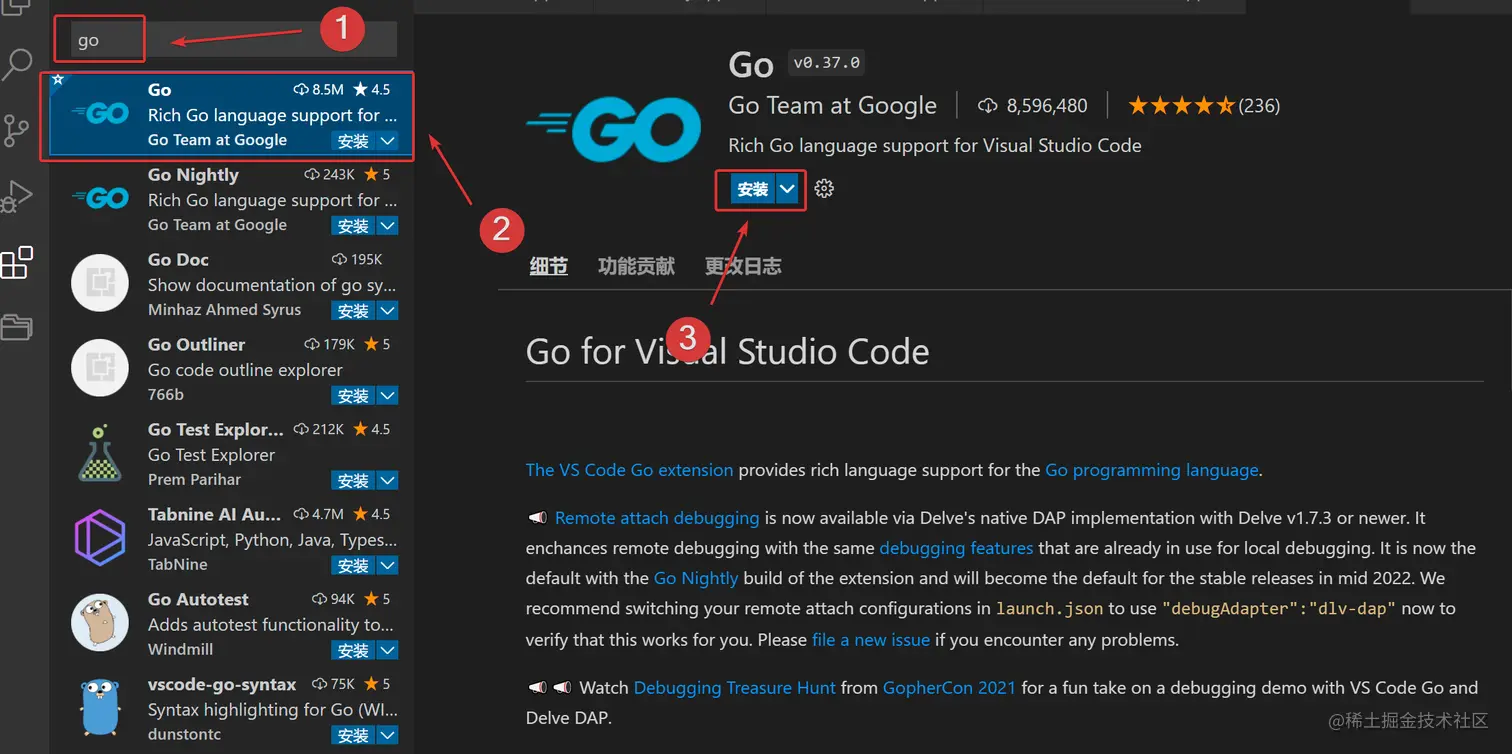
Task: Open the Source Control view
Action: 17,131
